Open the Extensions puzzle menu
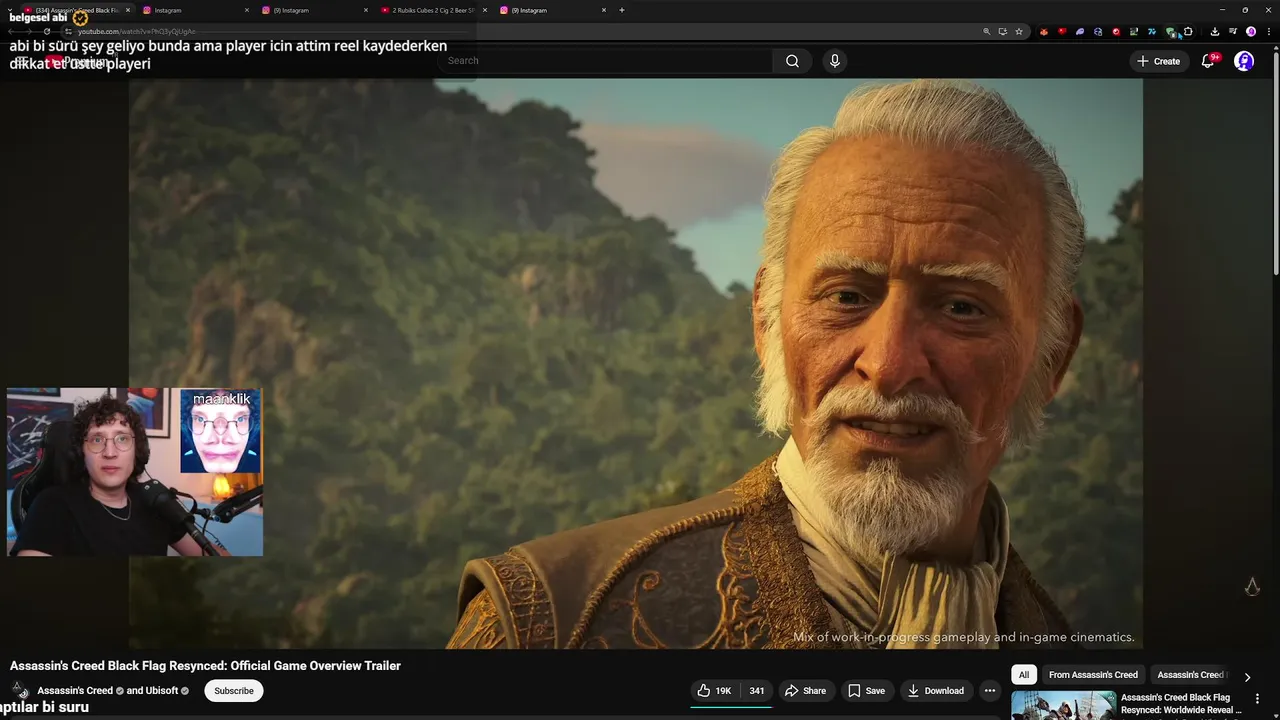The image size is (1280, 720). (x=1188, y=32)
